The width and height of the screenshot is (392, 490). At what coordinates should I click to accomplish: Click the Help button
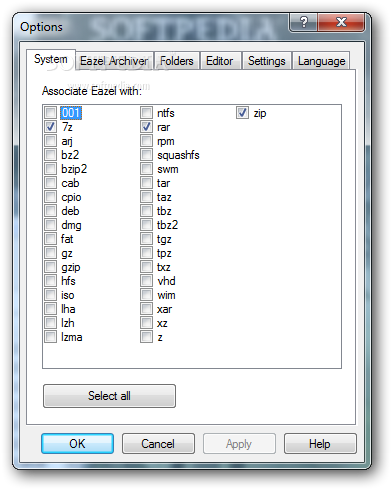coord(320,444)
